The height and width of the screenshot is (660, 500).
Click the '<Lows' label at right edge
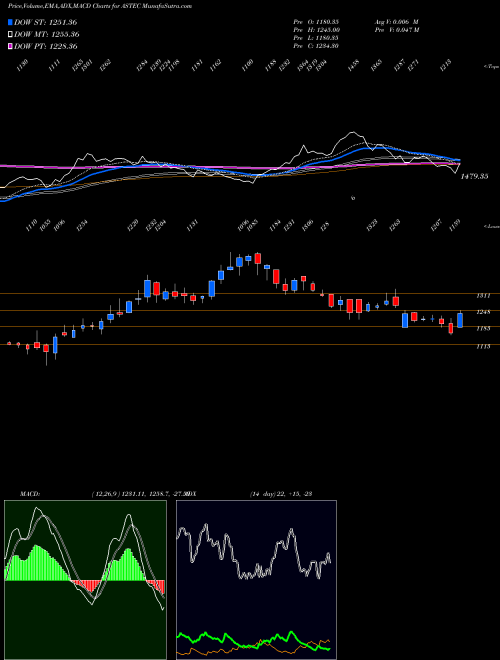(491, 226)
